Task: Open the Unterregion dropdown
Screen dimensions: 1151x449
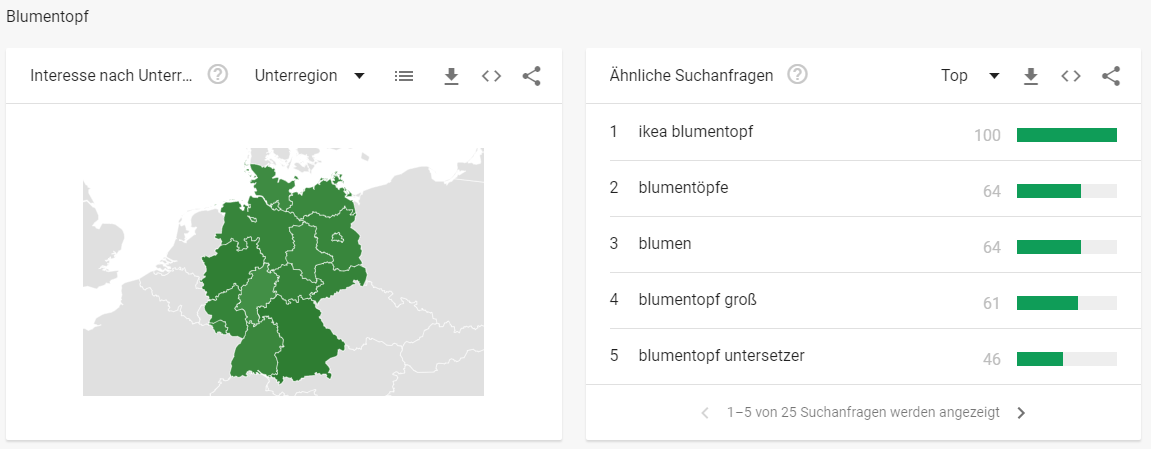Action: (x=310, y=76)
